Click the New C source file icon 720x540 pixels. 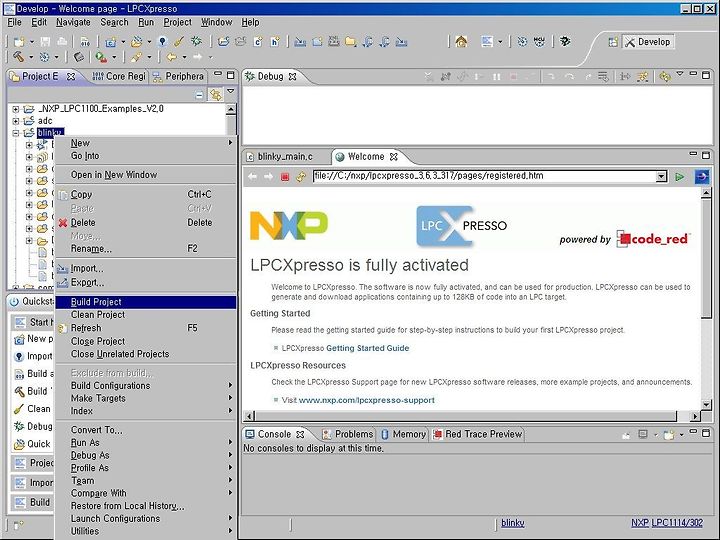tap(258, 42)
